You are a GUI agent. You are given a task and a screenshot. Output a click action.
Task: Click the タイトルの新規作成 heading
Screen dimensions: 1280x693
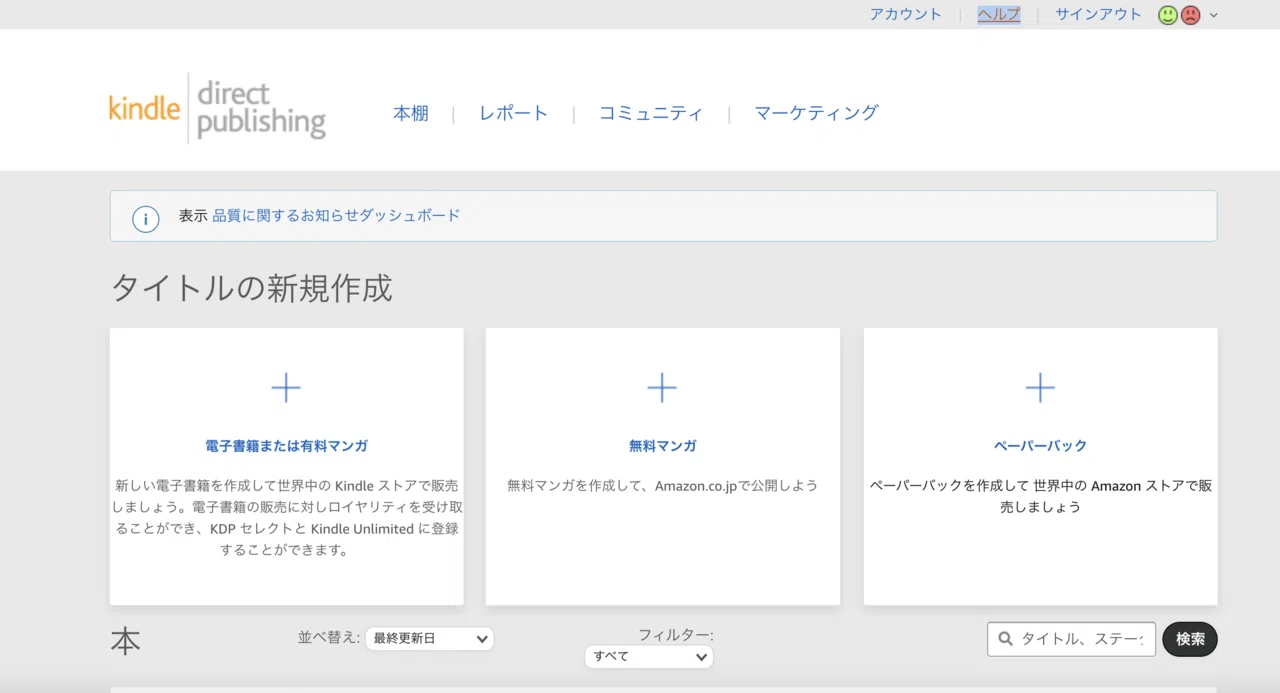point(251,288)
